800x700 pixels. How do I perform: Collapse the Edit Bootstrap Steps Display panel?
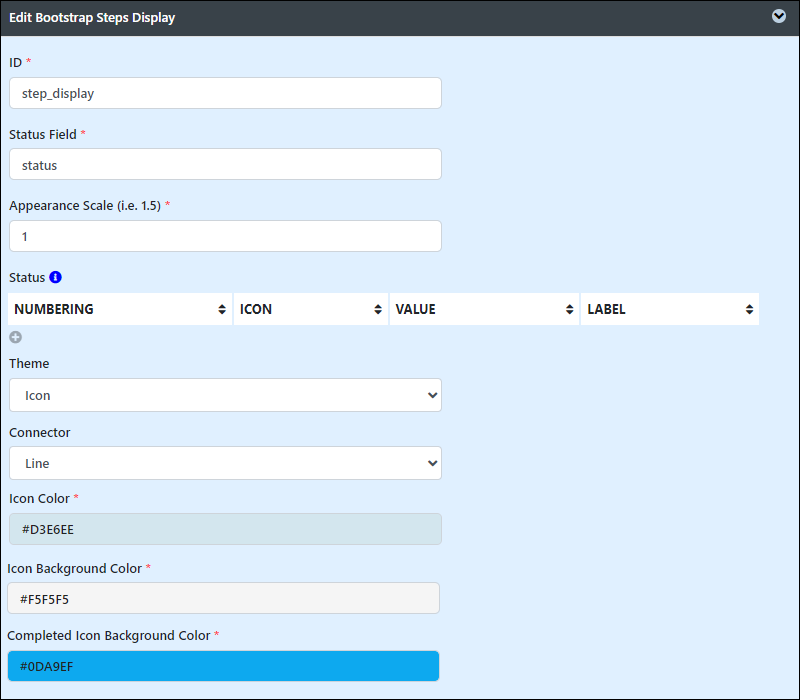pos(779,16)
